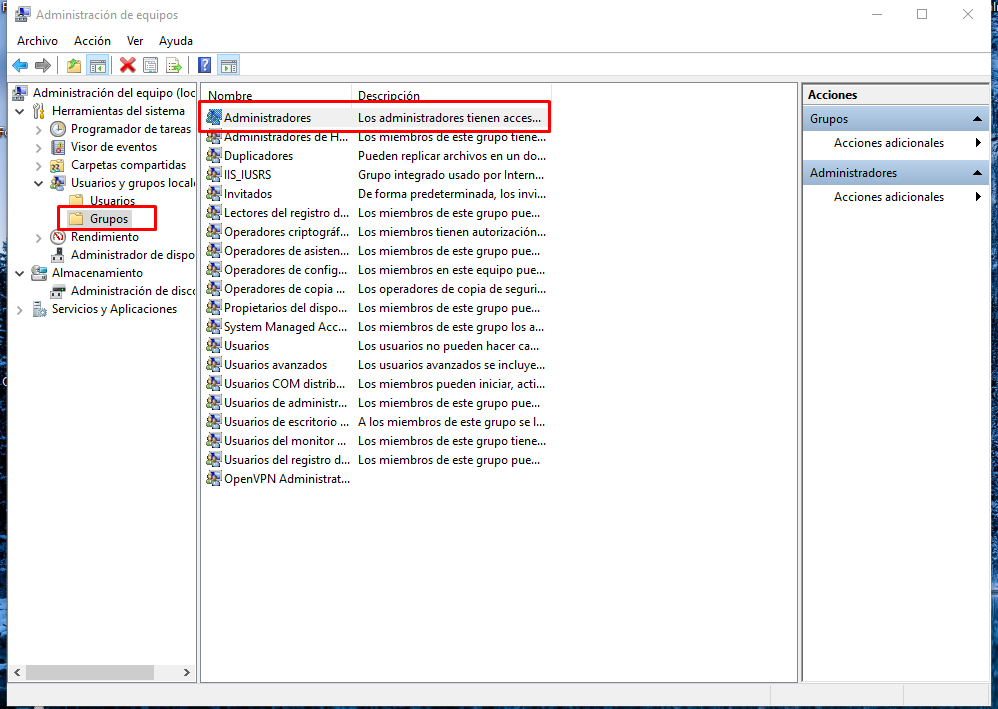998x709 pixels.
Task: Click the Back arrow toolbar icon
Action: 20,66
